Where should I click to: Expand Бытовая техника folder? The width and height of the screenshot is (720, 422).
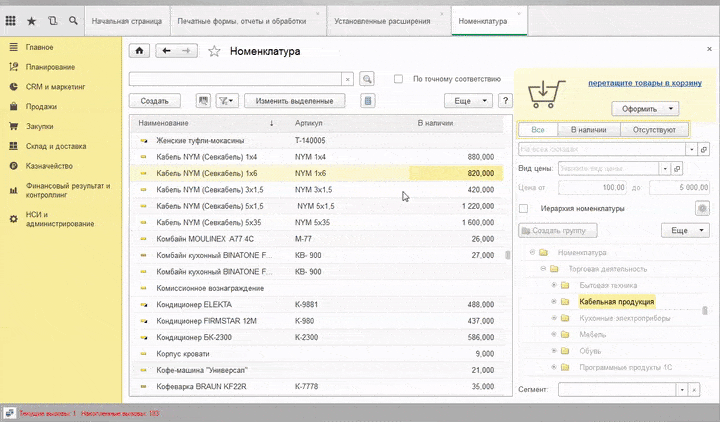[554, 285]
